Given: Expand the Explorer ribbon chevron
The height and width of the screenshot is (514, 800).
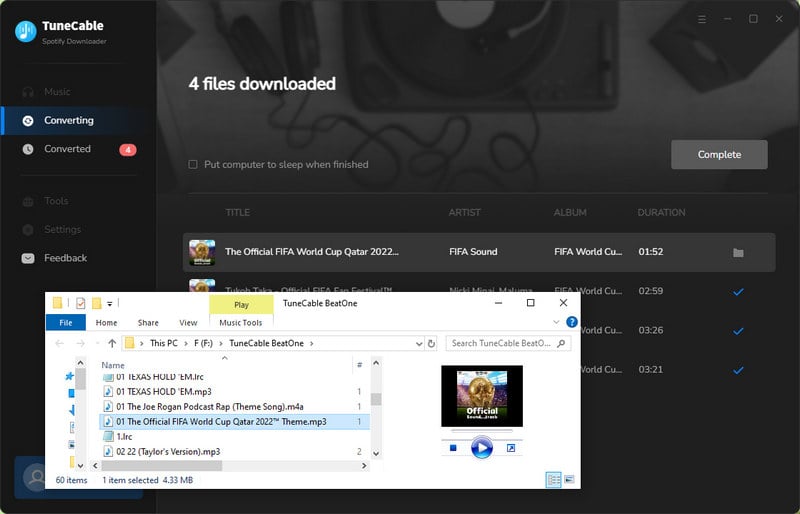Looking at the screenshot, I should (x=556, y=322).
